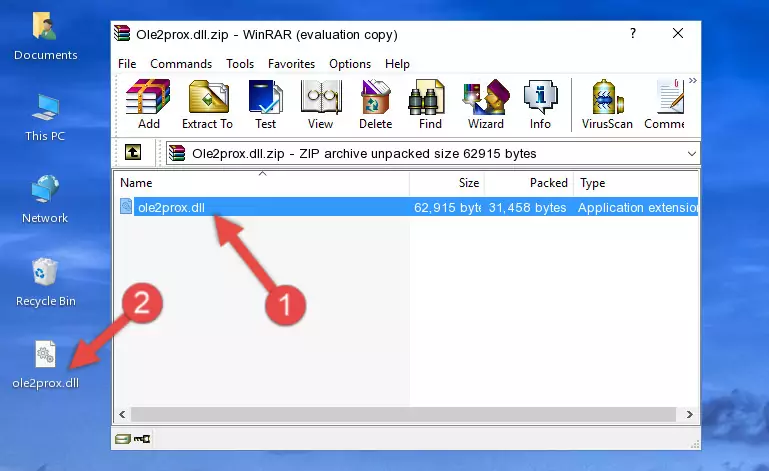The height and width of the screenshot is (471, 769).
Task: Open the Commands menu
Action: coord(181,64)
